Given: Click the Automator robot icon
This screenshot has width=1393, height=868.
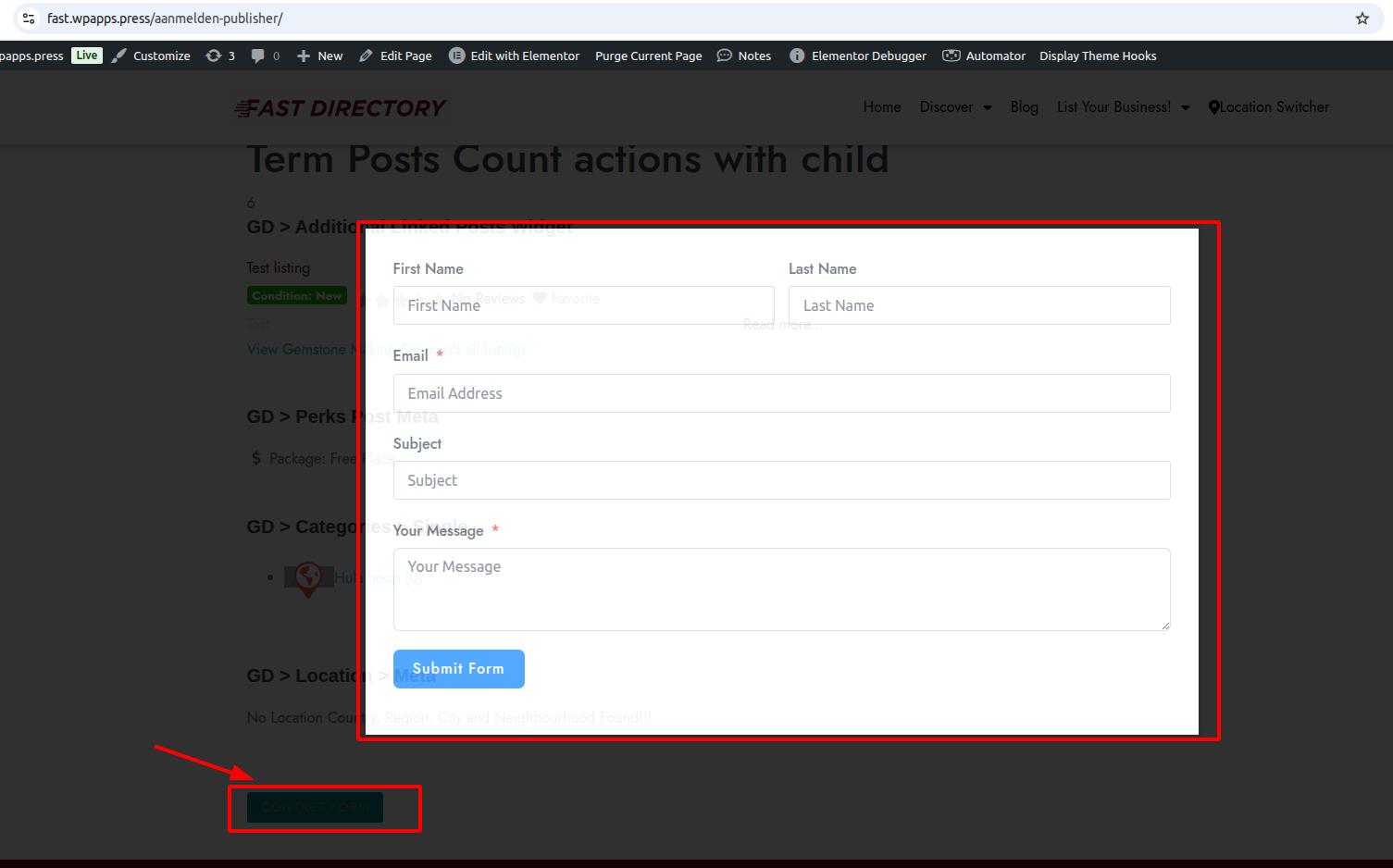Looking at the screenshot, I should point(951,56).
